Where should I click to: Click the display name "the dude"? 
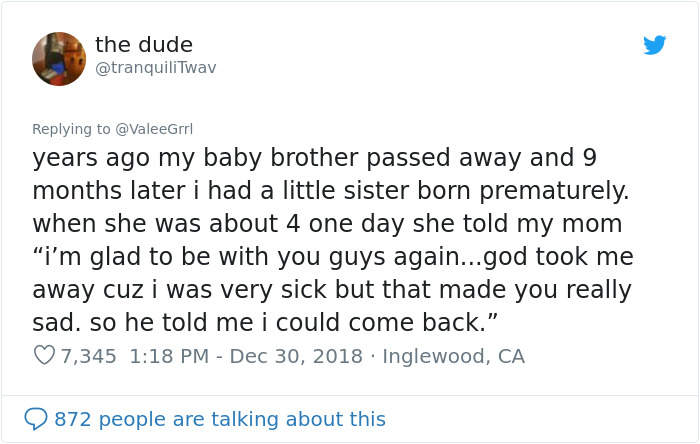pos(144,45)
